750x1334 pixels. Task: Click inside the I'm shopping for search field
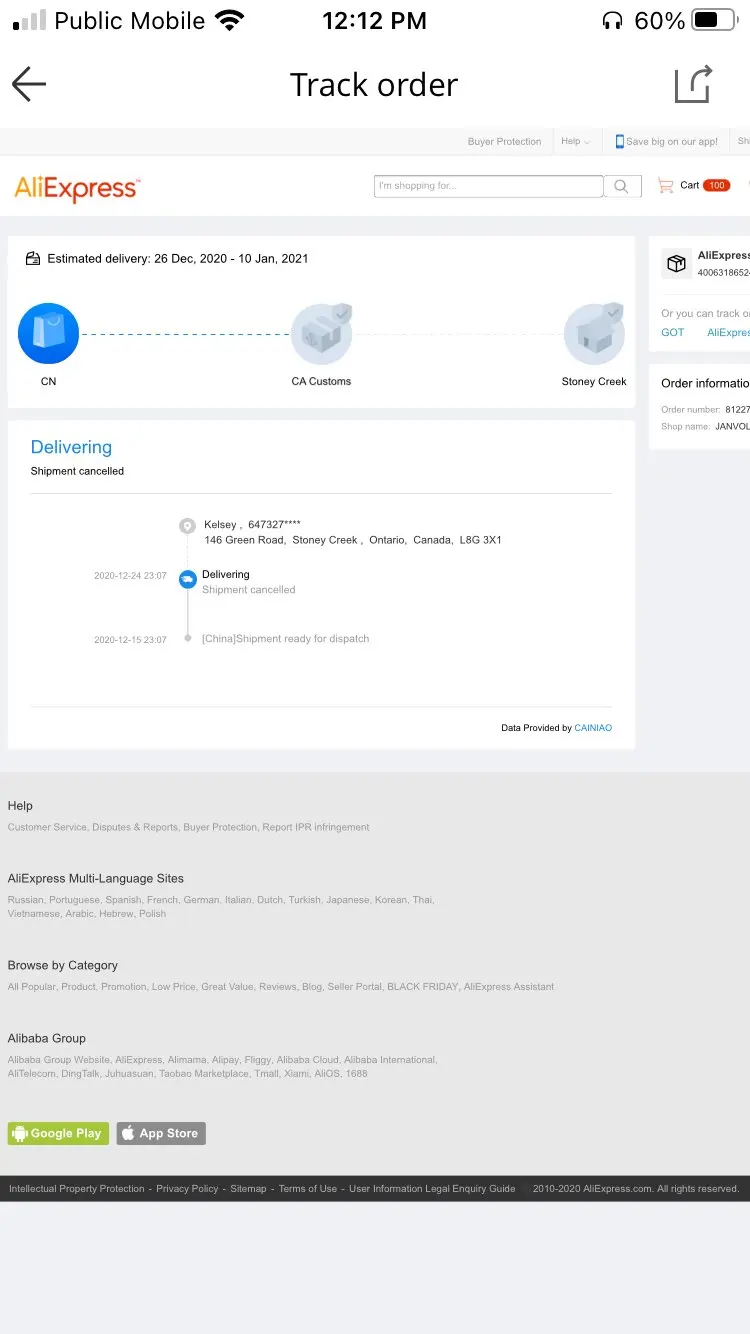click(488, 186)
